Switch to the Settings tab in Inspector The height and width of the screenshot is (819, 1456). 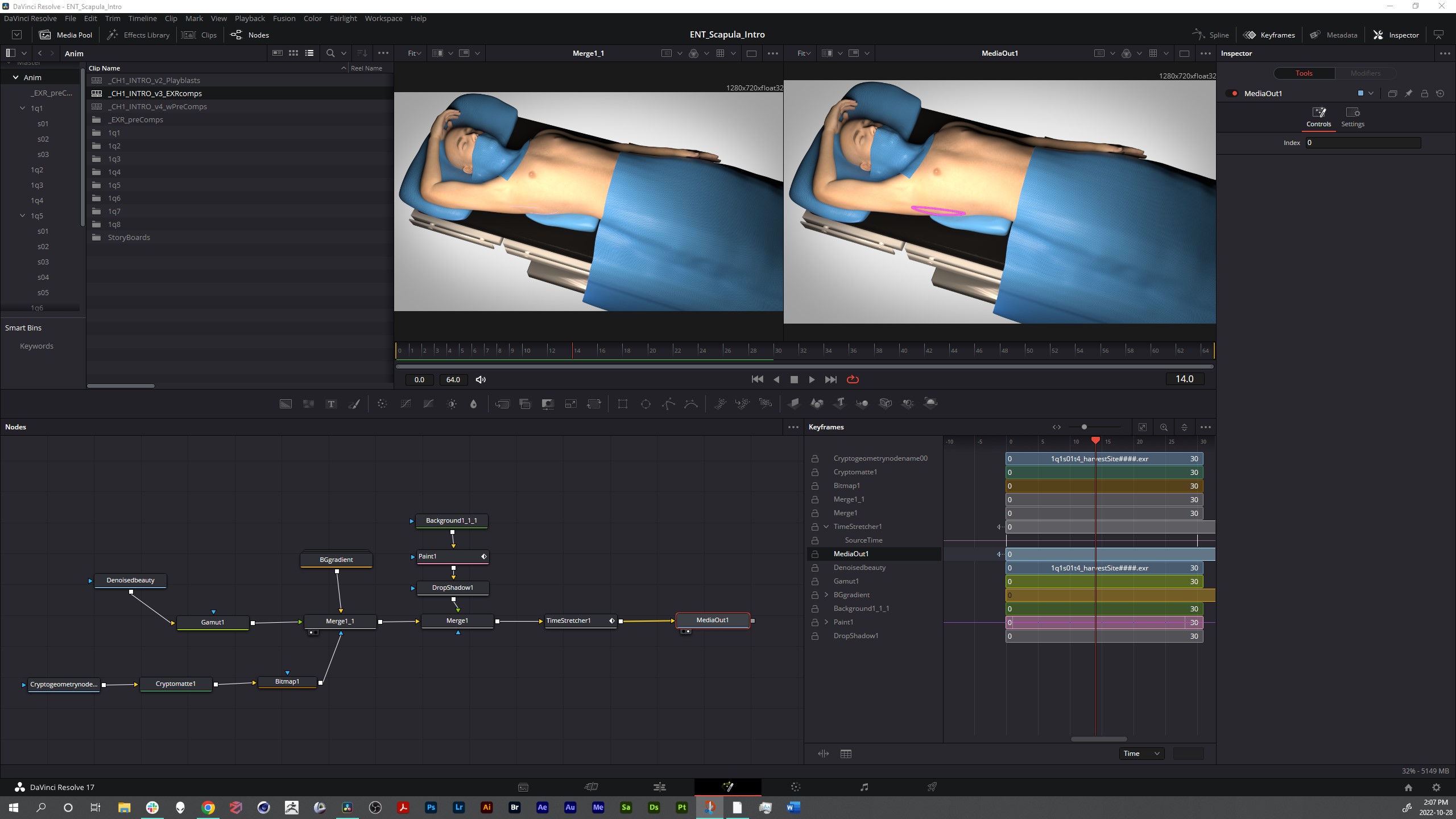click(1352, 117)
